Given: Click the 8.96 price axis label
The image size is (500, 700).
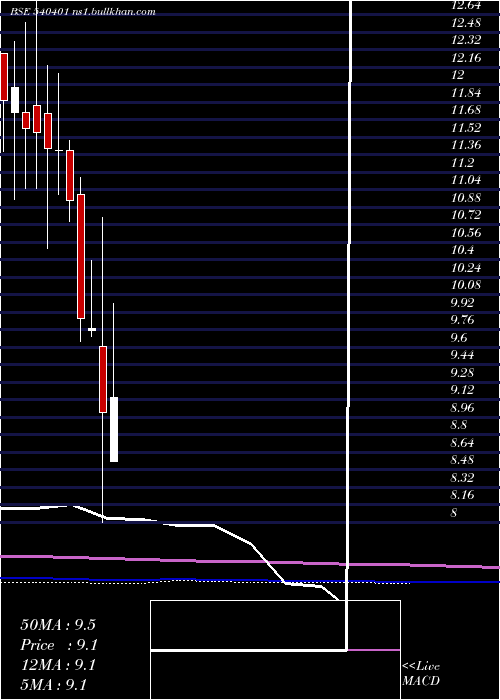Looking at the screenshot, I should [462, 408].
